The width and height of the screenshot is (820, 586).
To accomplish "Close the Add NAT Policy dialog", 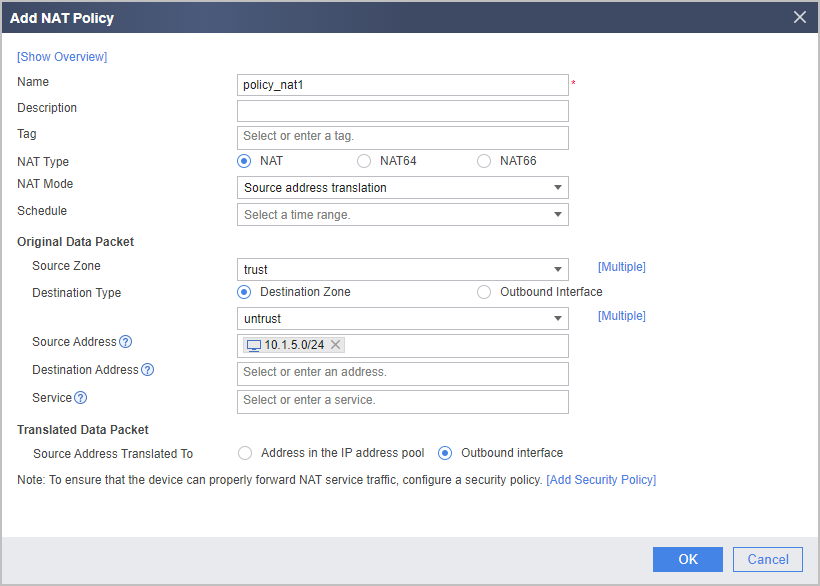I will 800,17.
